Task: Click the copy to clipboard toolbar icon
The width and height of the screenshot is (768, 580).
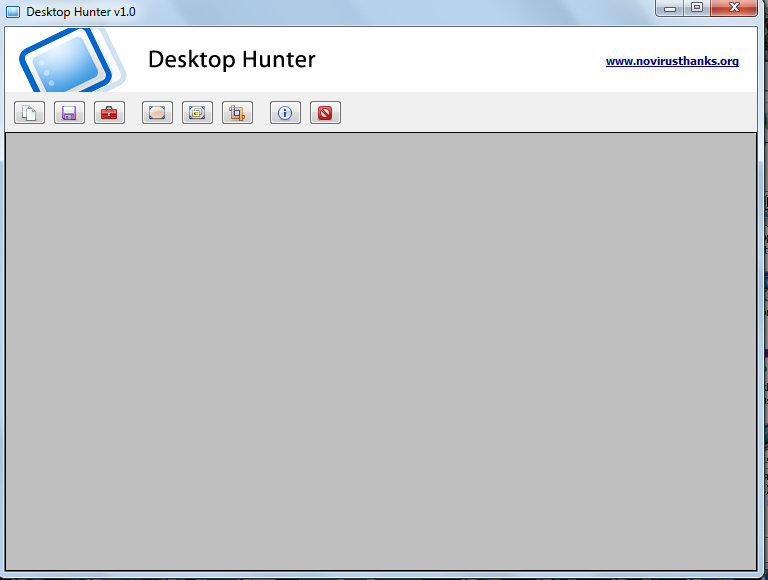Action: click(x=29, y=113)
